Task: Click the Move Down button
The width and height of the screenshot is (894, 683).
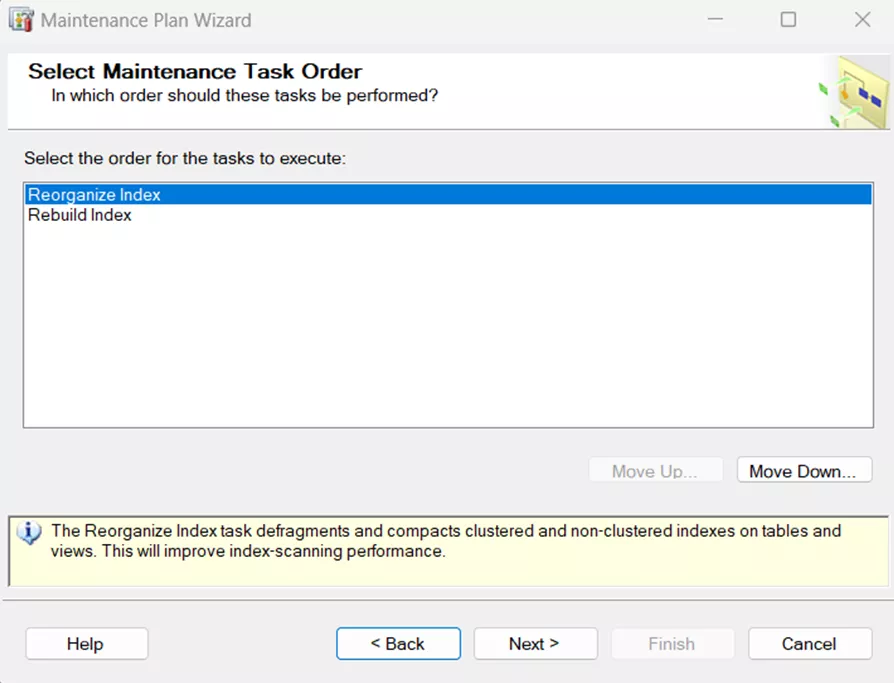Action: pos(804,471)
